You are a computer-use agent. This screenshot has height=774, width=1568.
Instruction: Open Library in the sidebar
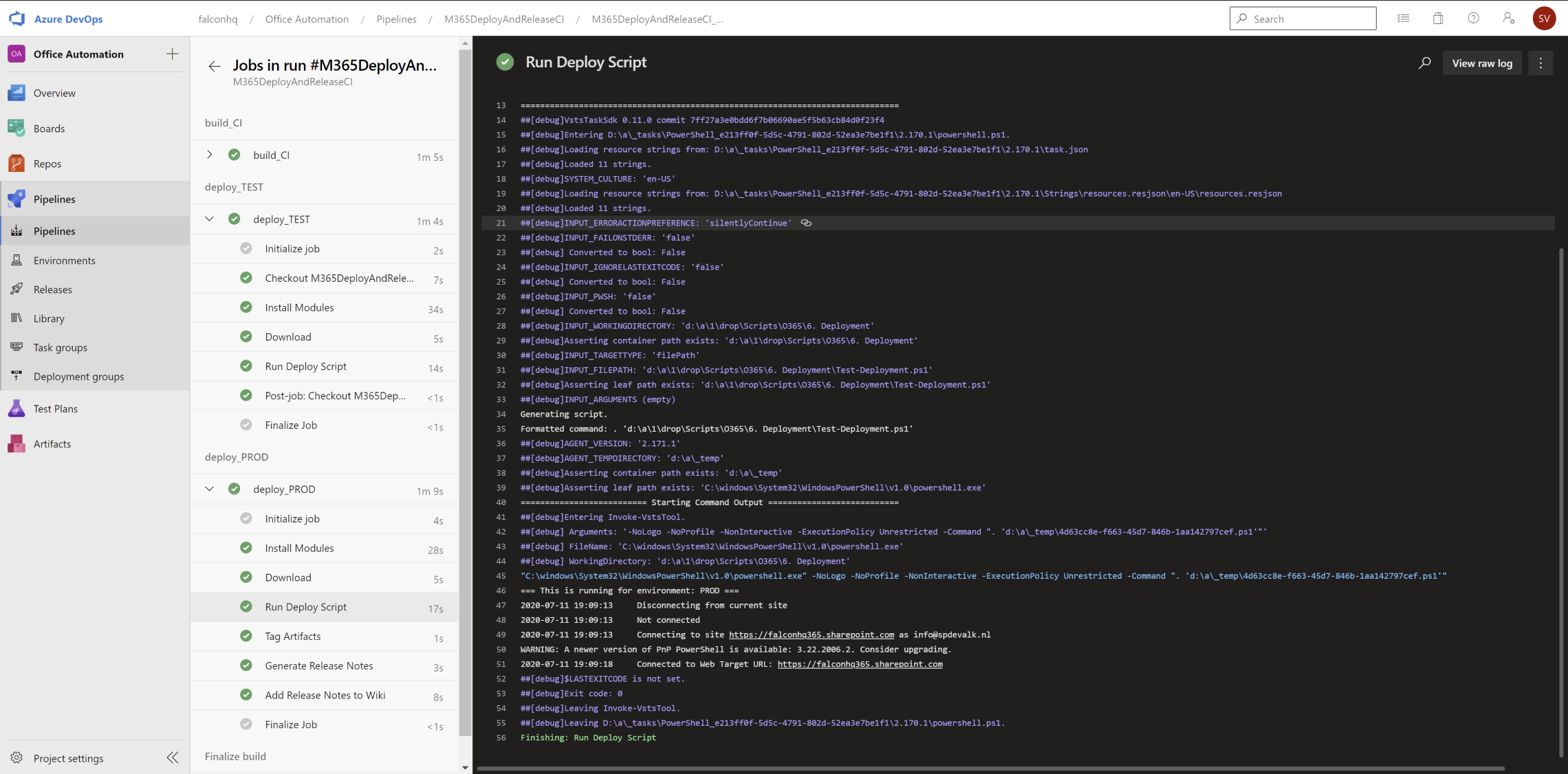click(95, 318)
